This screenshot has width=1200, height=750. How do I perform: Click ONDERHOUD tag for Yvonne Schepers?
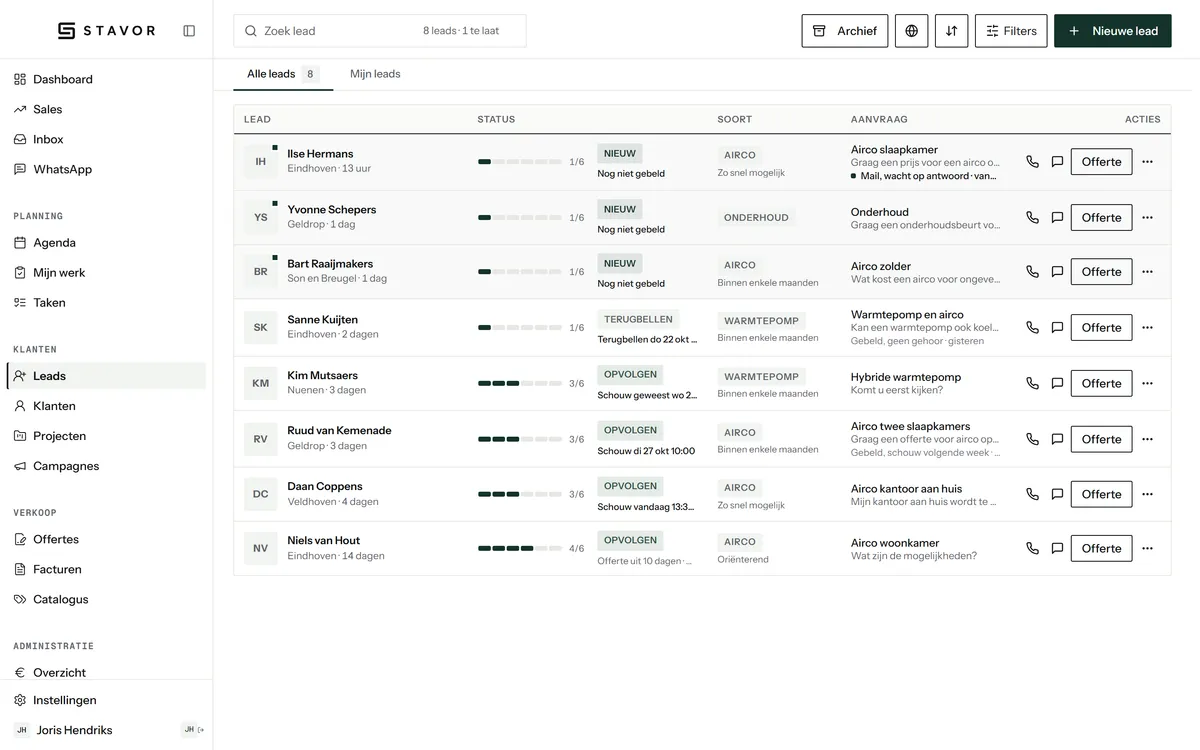(x=756, y=218)
